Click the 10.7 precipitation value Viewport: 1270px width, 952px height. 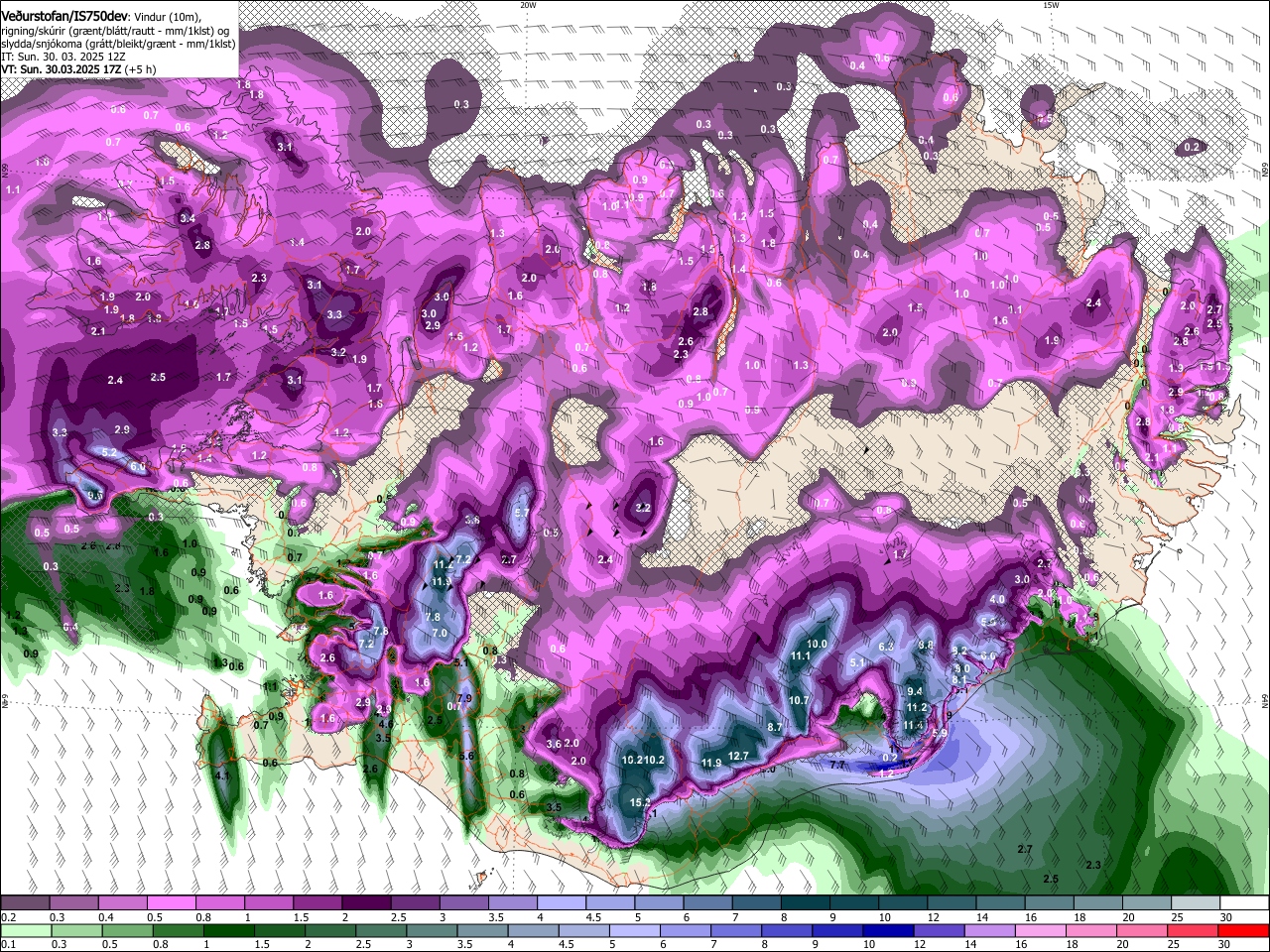[x=799, y=700]
